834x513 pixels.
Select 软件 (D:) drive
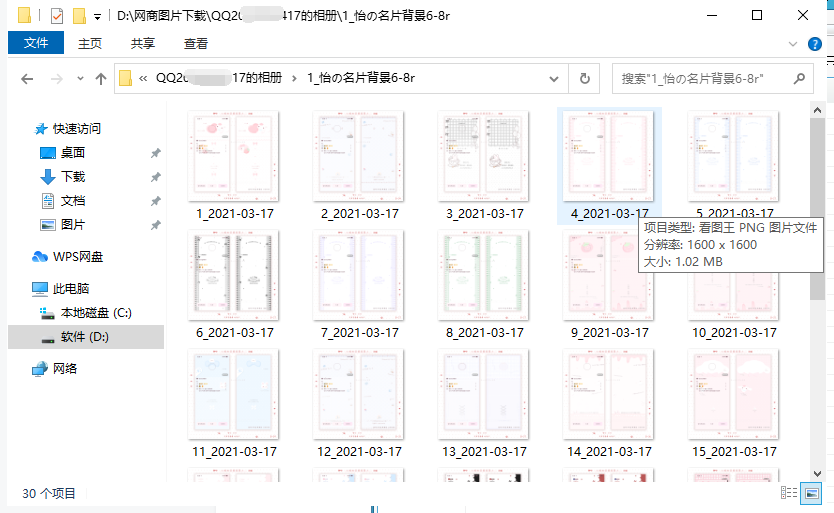[86, 337]
